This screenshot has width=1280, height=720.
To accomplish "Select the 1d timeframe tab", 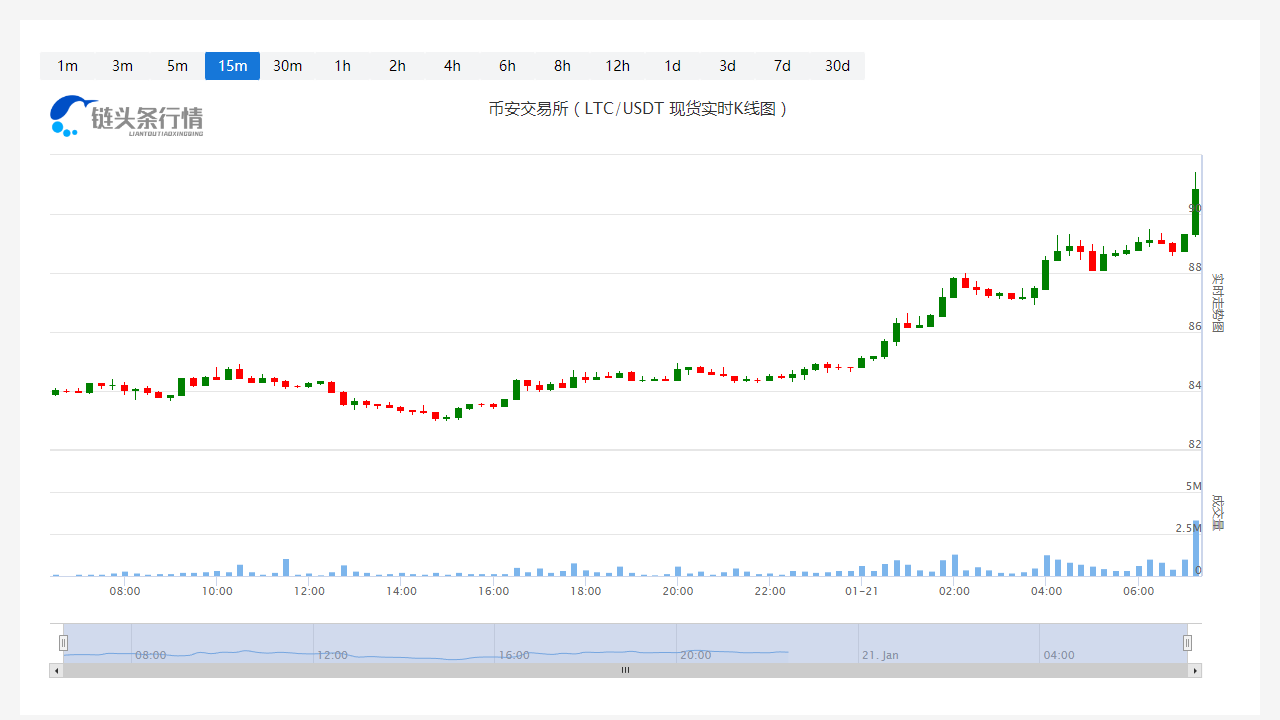I will pyautogui.click(x=672, y=66).
